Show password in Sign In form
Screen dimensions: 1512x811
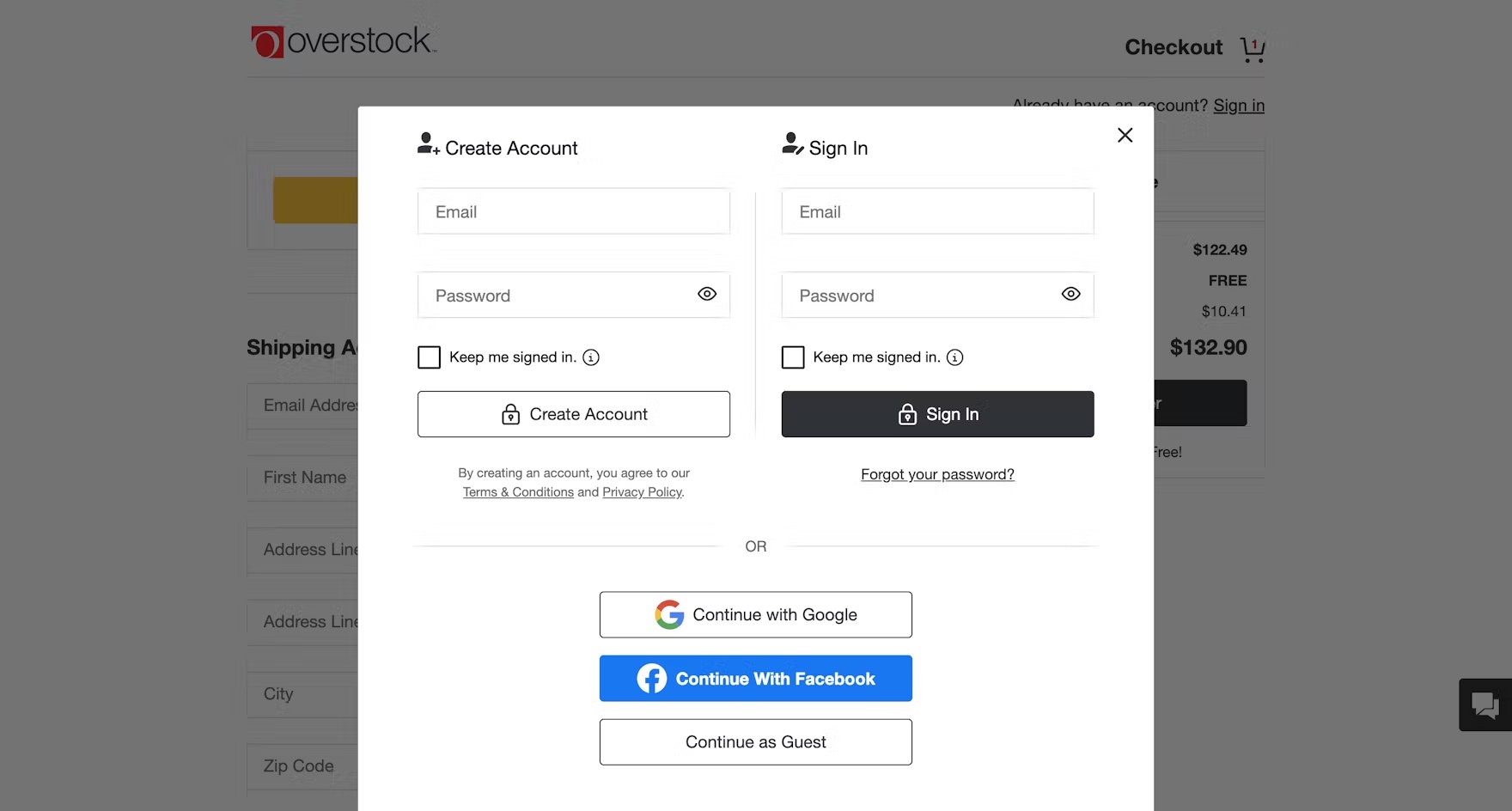(x=1070, y=295)
